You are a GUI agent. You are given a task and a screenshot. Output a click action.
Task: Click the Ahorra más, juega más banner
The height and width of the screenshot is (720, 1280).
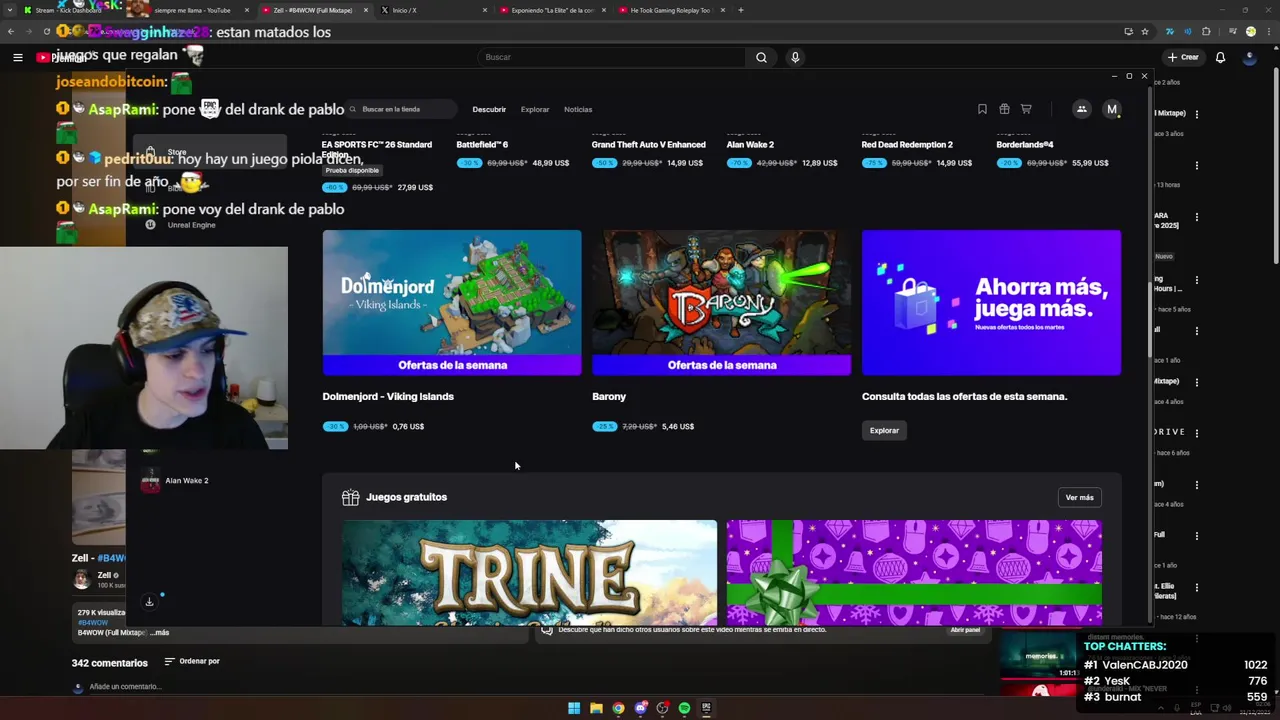tap(991, 303)
